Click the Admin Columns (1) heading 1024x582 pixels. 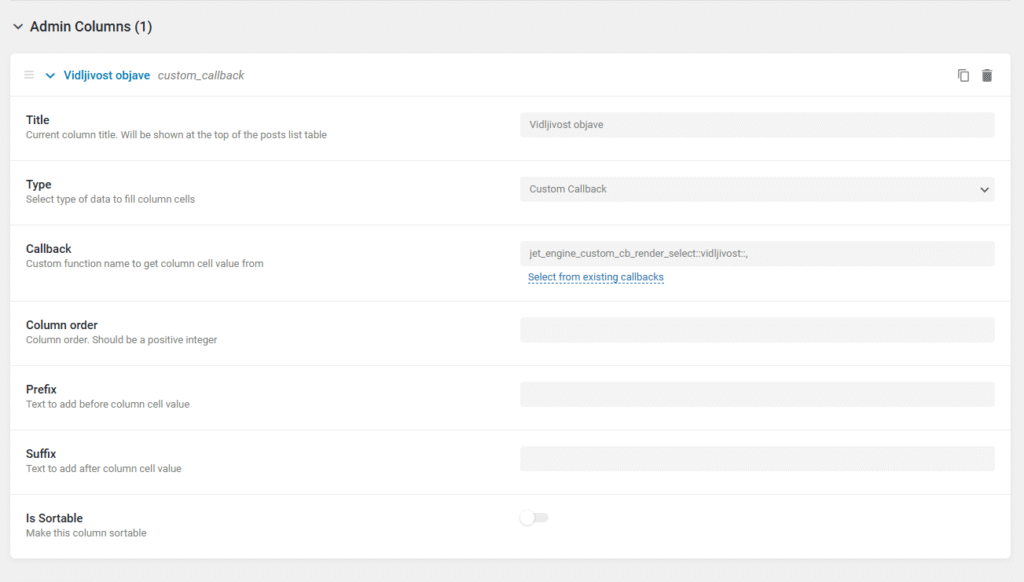91,27
